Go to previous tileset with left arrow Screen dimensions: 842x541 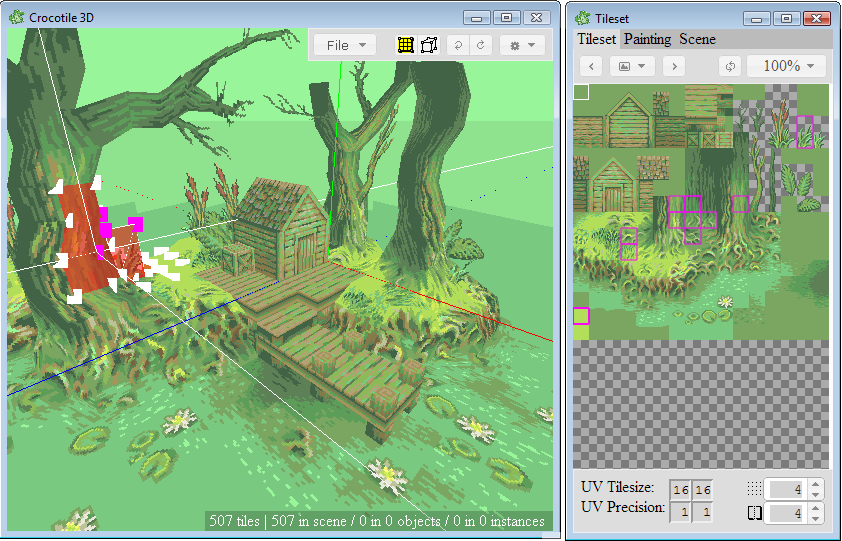click(591, 66)
